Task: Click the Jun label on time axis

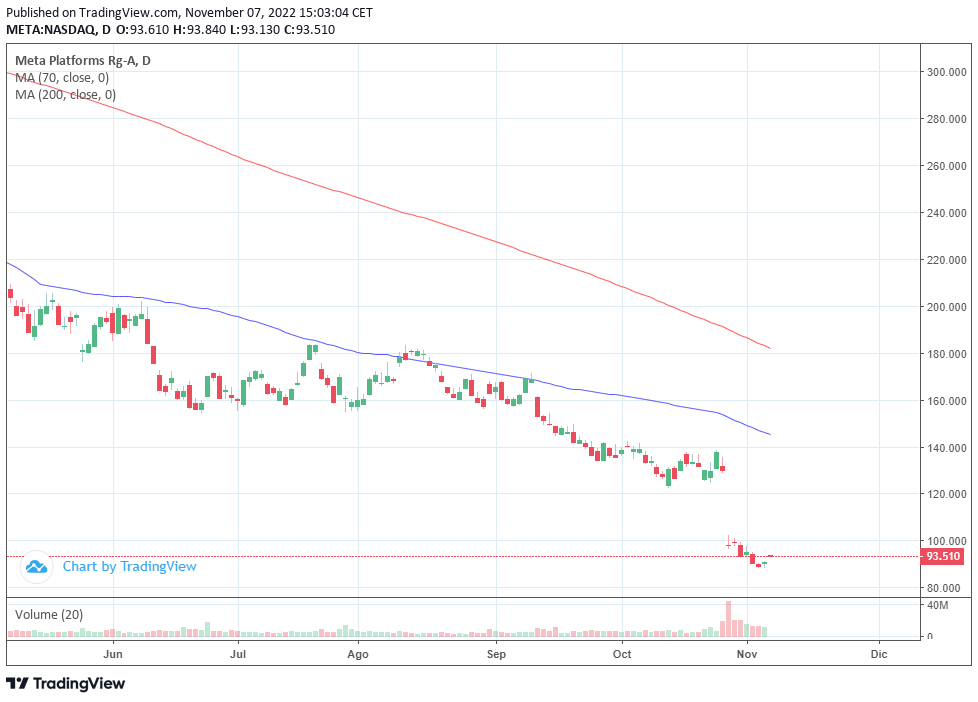Action: point(113,654)
